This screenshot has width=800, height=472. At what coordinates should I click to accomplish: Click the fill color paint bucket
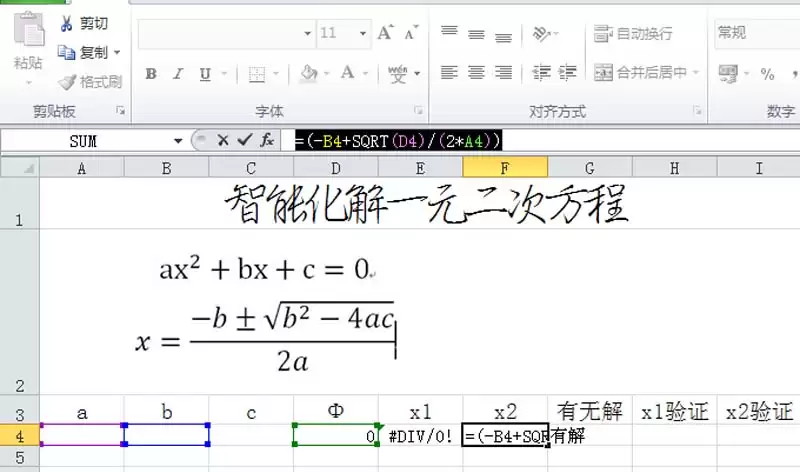(x=309, y=73)
